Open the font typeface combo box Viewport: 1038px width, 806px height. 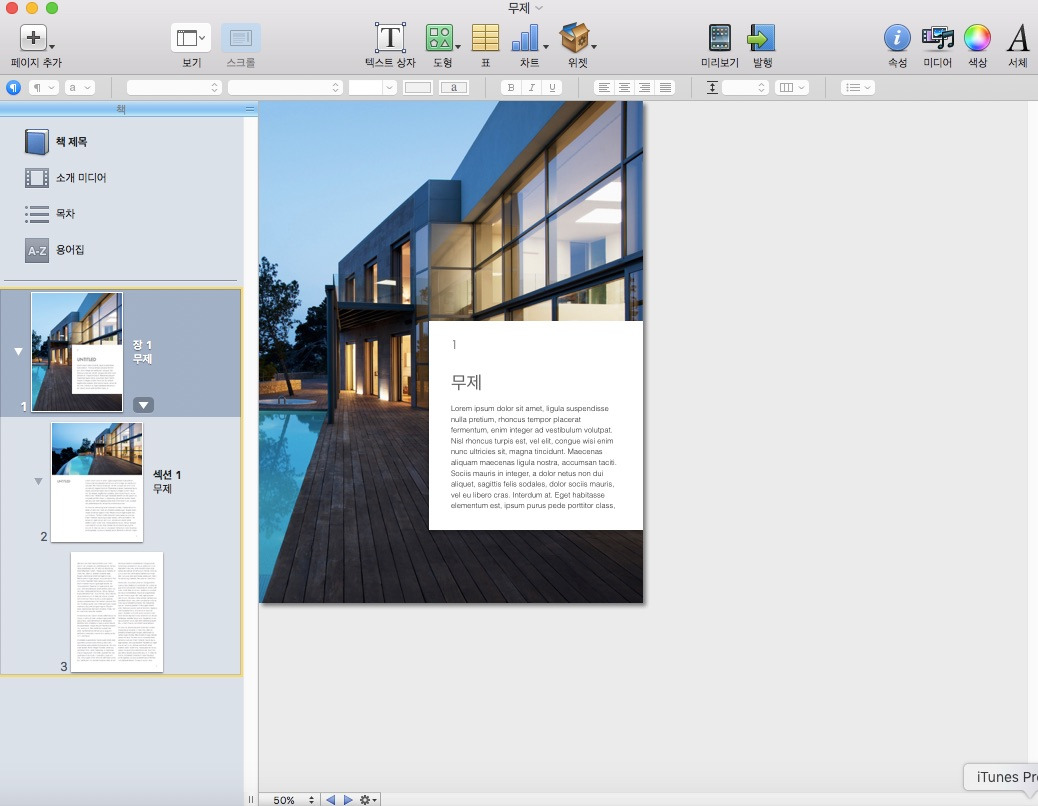[285, 87]
